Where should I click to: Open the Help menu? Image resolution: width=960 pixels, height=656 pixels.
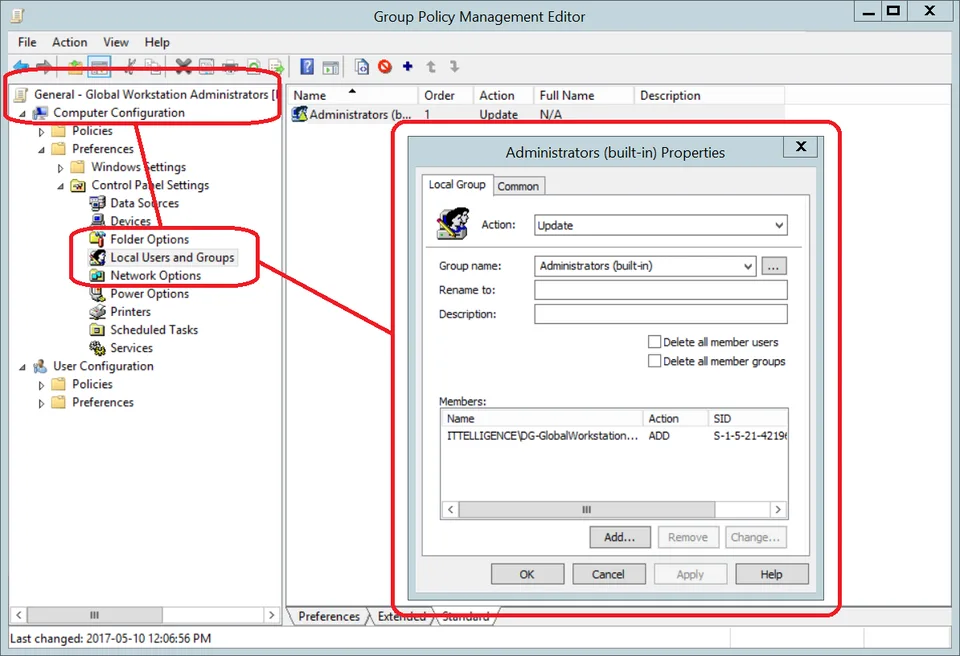157,42
